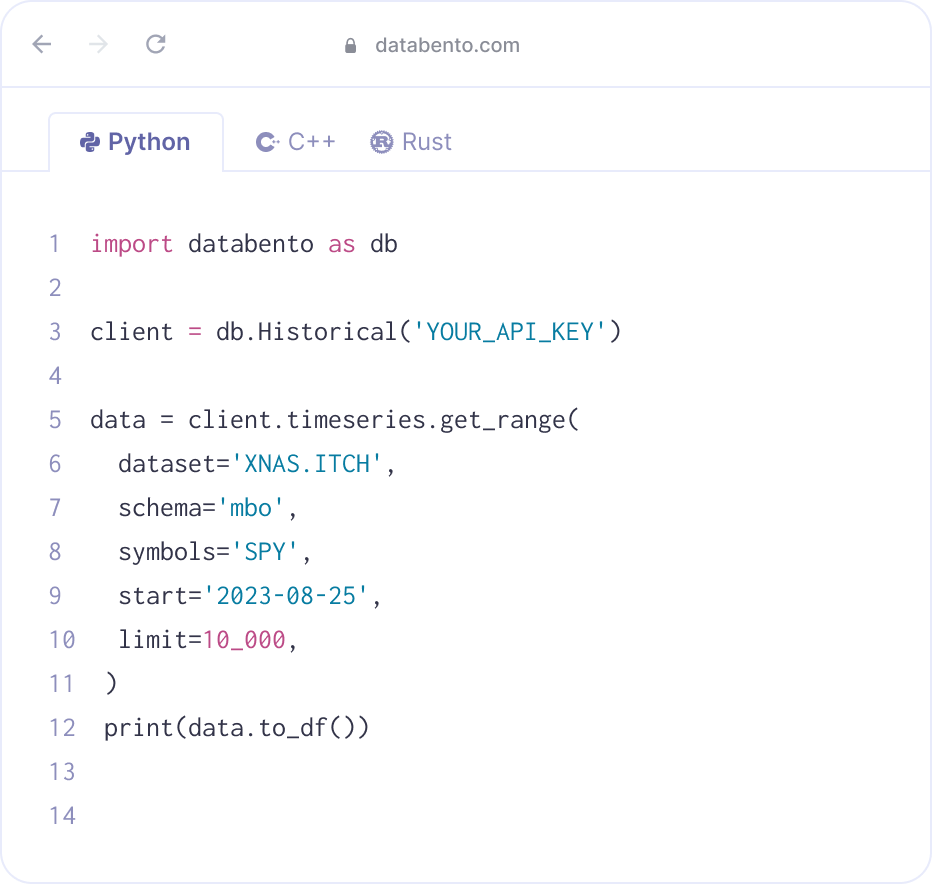Click the 'YOUR_API_KEY' string
932x884 pixels.
[x=509, y=332]
